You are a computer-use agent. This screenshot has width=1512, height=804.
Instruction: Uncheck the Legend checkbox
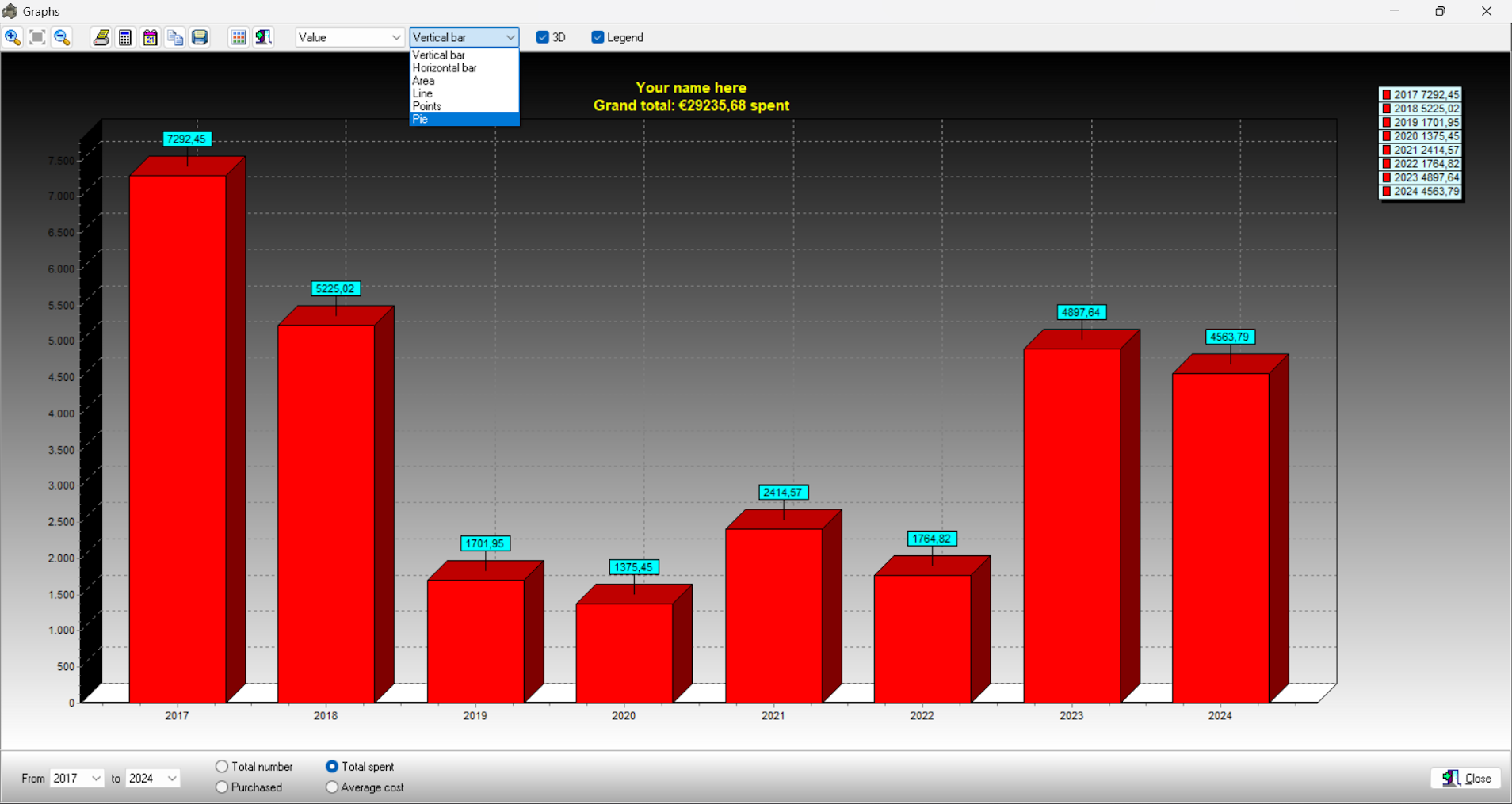click(598, 37)
